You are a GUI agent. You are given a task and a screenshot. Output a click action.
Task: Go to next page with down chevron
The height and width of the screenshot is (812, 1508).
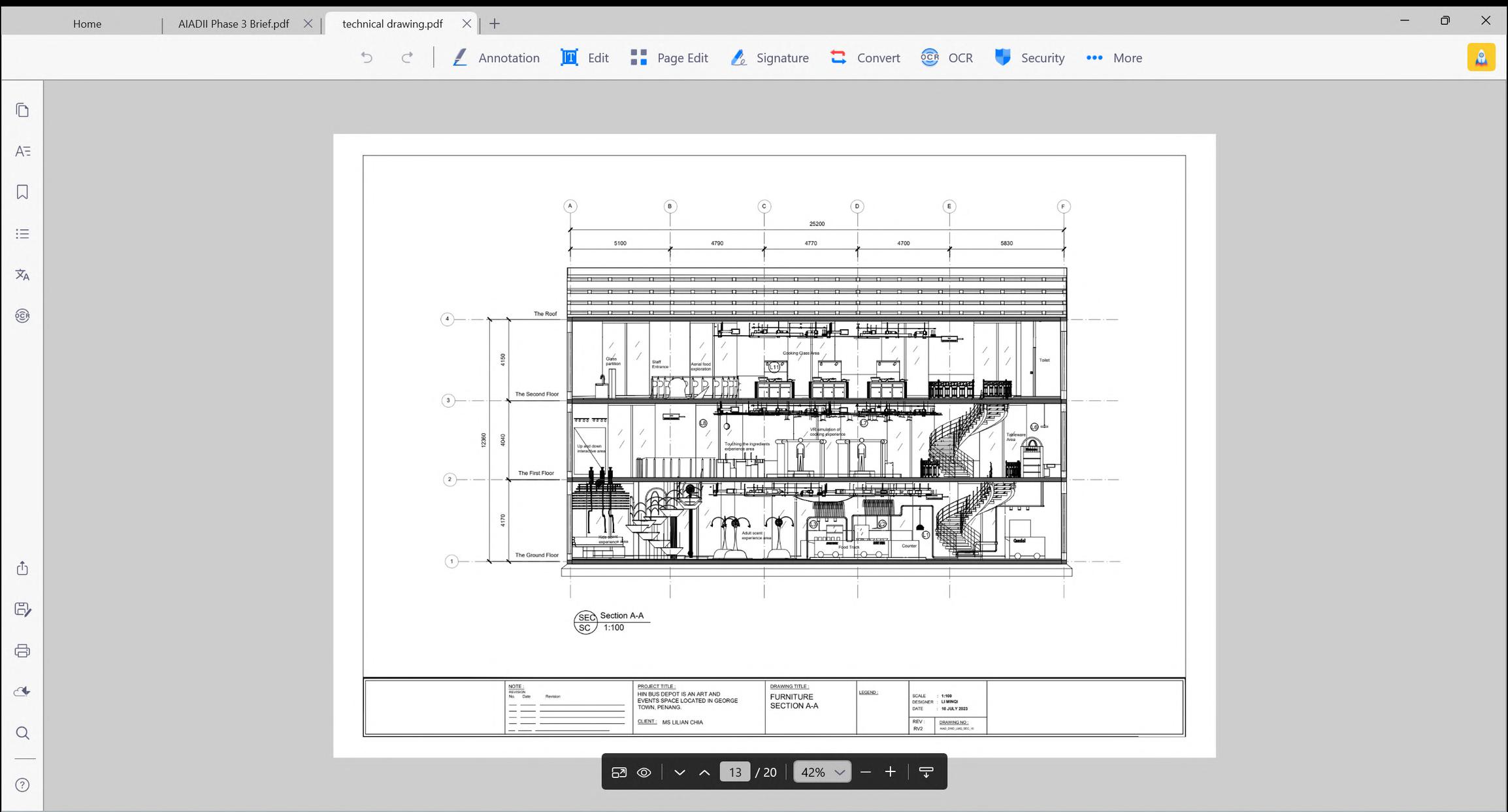coord(680,772)
